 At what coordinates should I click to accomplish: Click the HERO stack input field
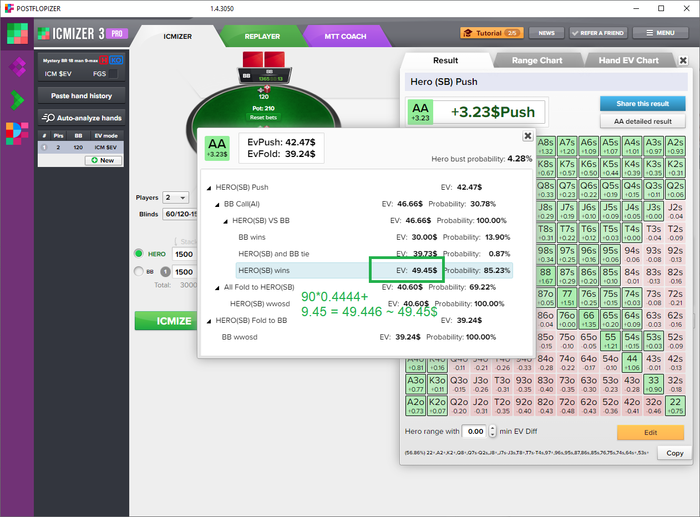(x=184, y=254)
